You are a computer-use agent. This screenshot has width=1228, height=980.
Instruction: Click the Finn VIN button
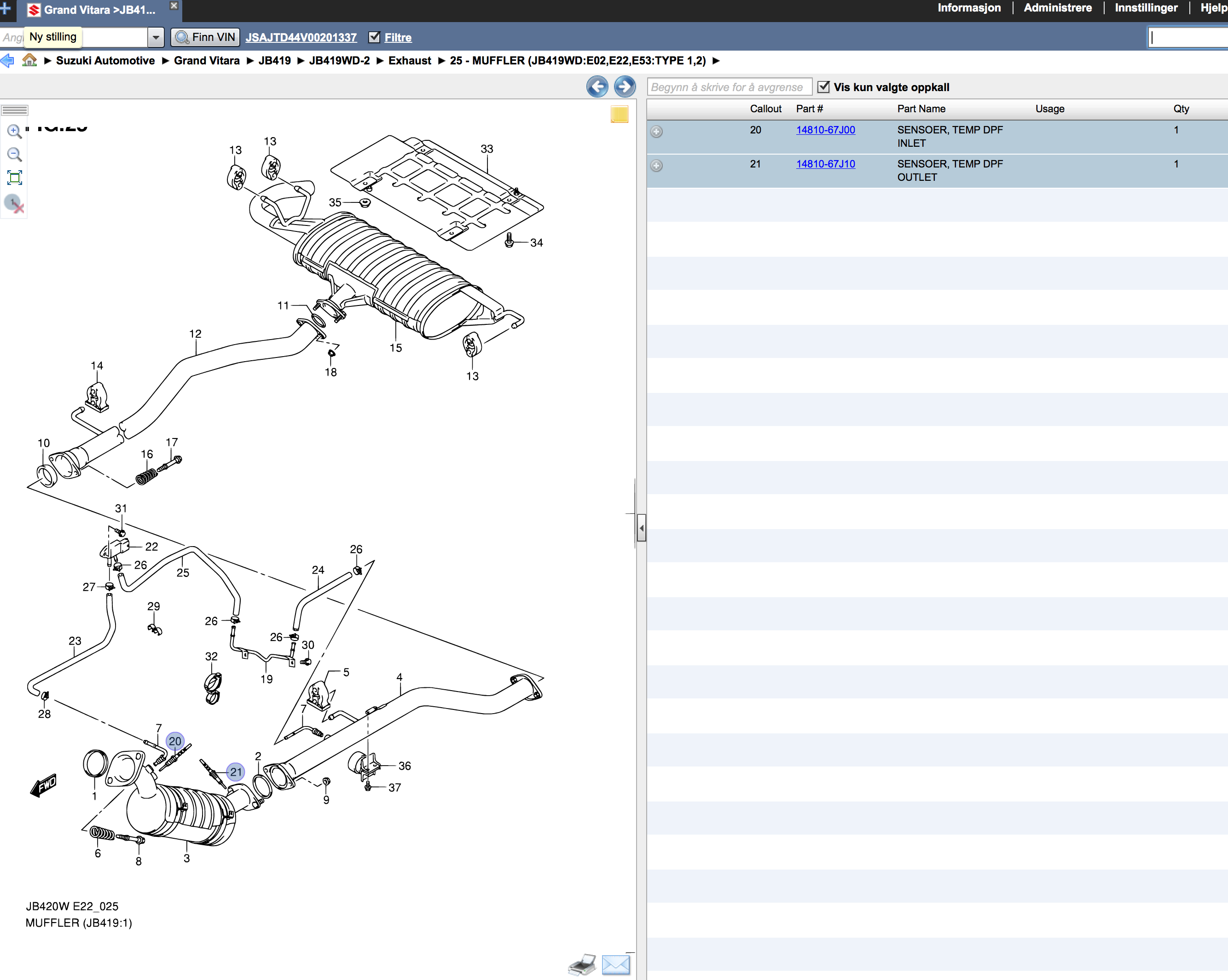pyautogui.click(x=205, y=37)
